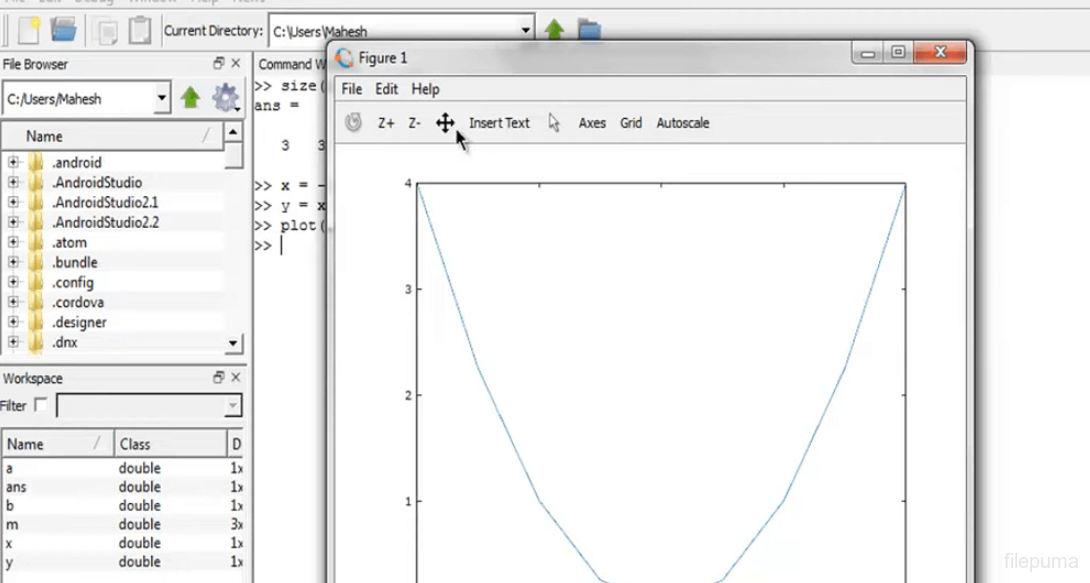Click Autoscale in figure toolbar
Image resolution: width=1090 pixels, height=583 pixels.
pos(683,123)
